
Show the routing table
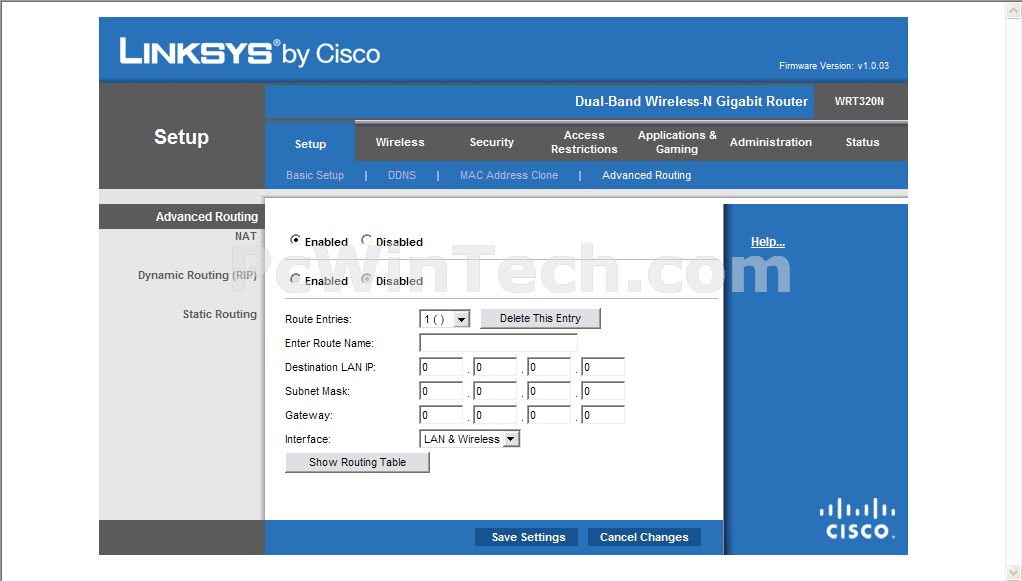coord(357,462)
